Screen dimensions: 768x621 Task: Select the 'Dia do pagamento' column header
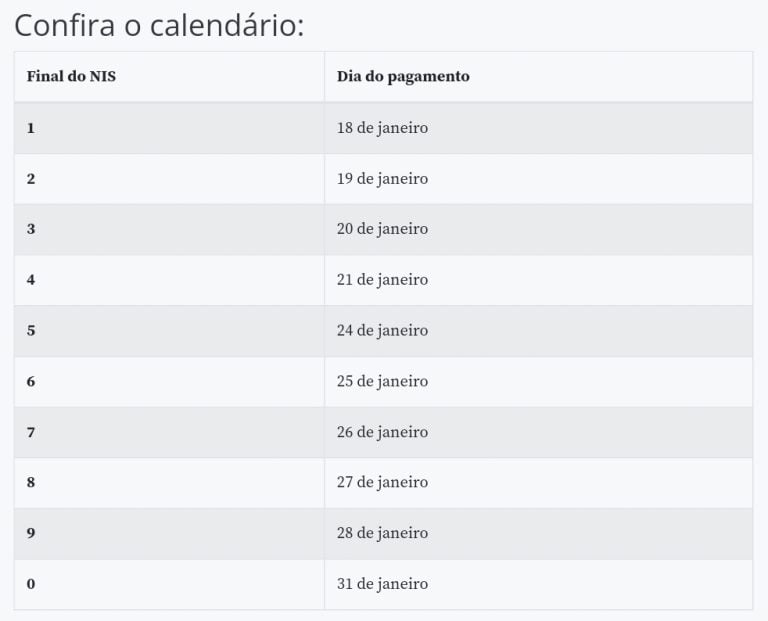[538, 76]
